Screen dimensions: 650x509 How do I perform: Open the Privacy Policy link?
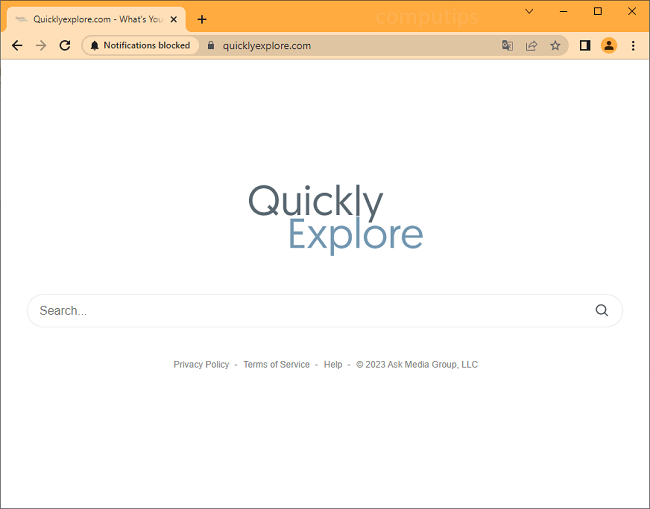[x=201, y=365]
